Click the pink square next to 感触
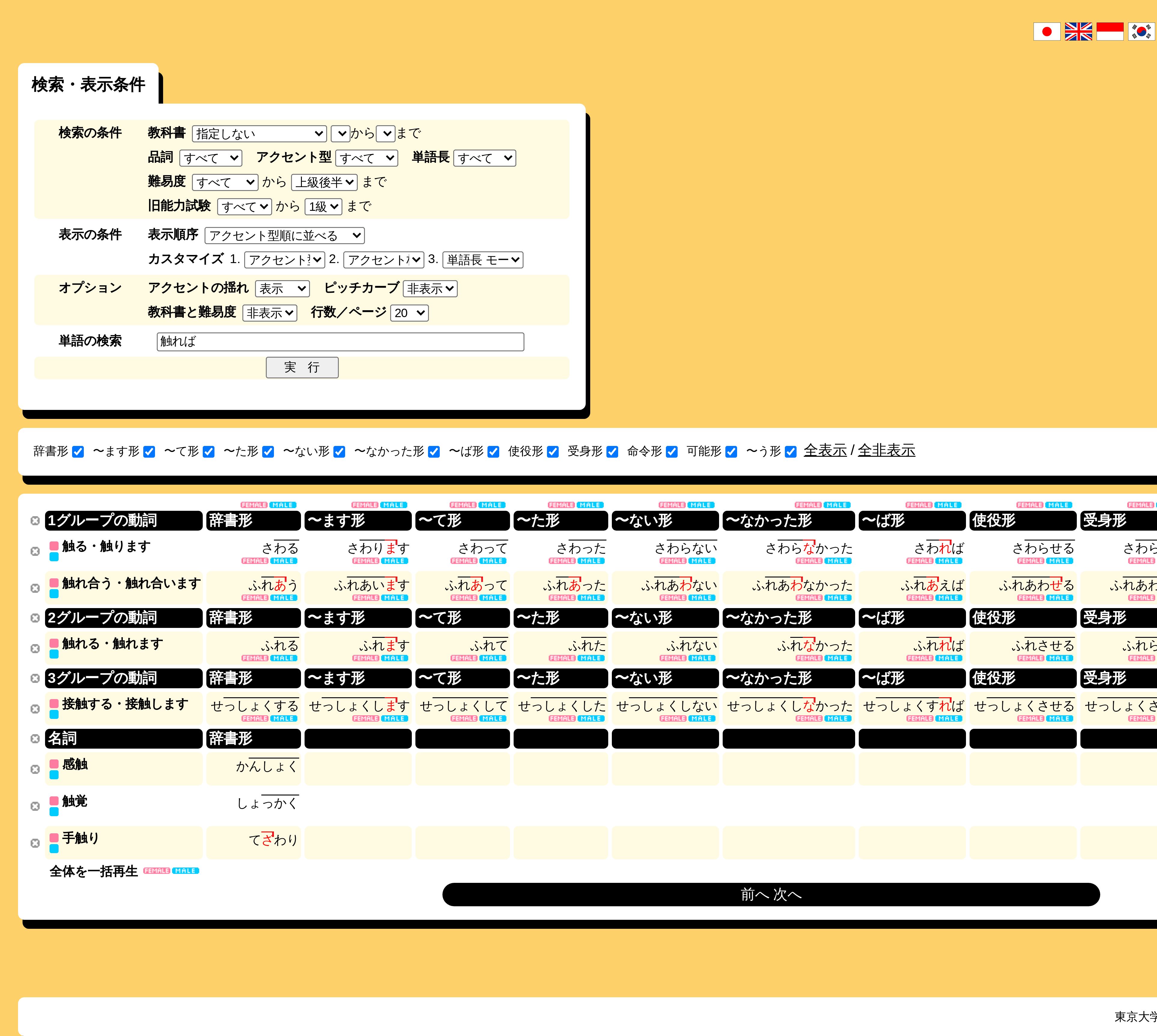Image resolution: width=1157 pixels, height=1036 pixels. (x=54, y=764)
